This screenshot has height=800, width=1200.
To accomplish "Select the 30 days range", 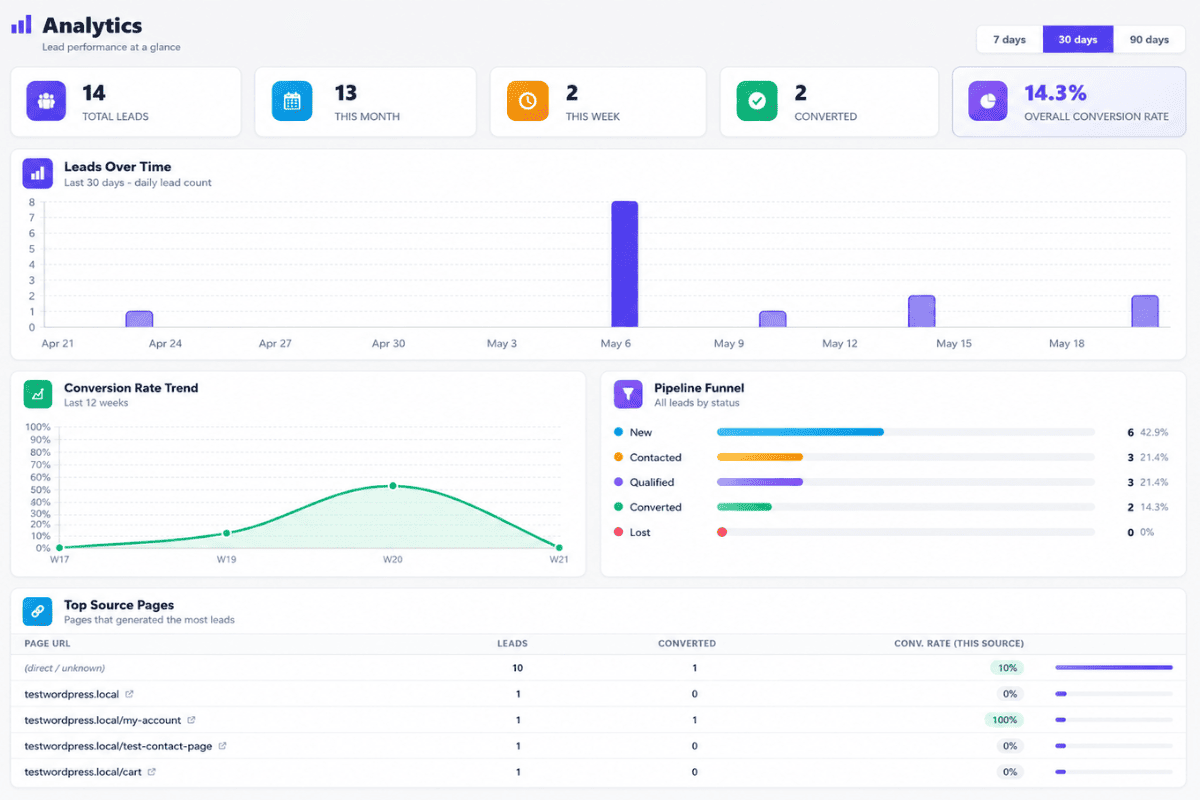I will [1078, 40].
